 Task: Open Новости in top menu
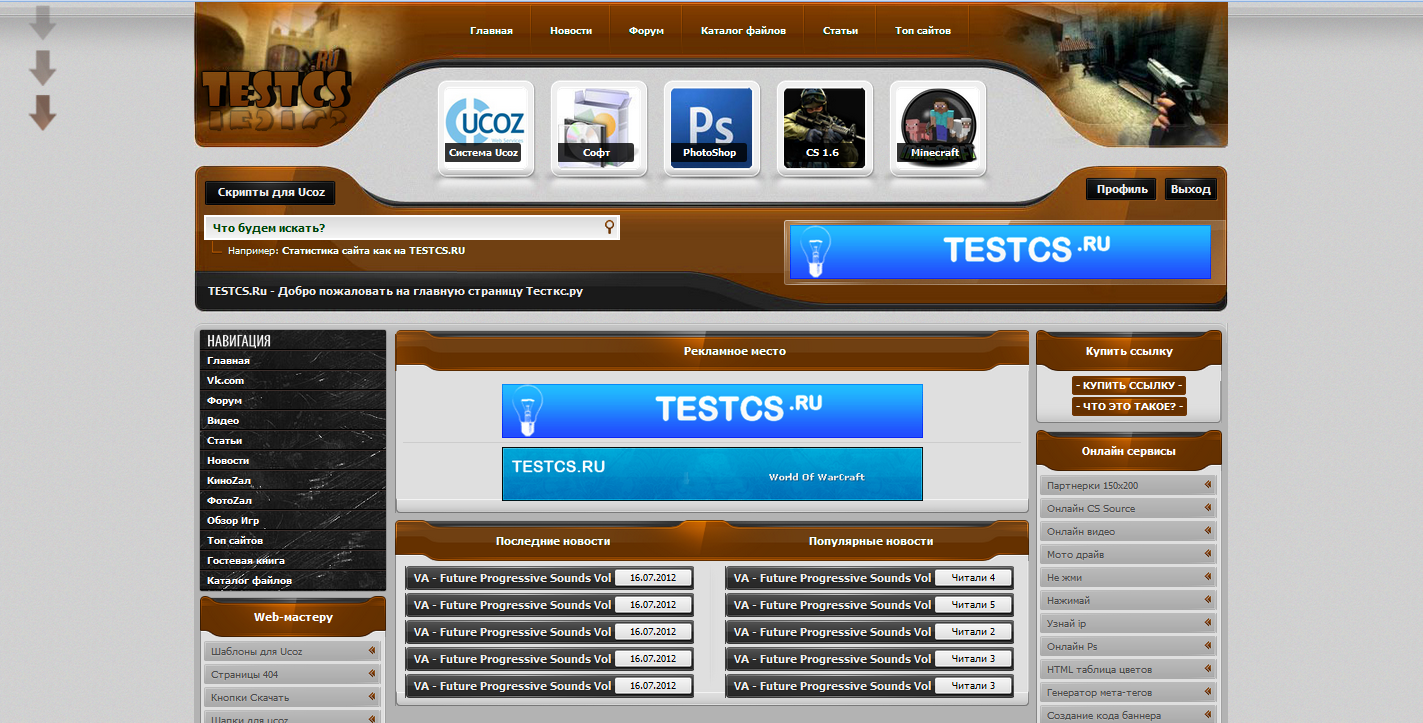click(x=571, y=31)
